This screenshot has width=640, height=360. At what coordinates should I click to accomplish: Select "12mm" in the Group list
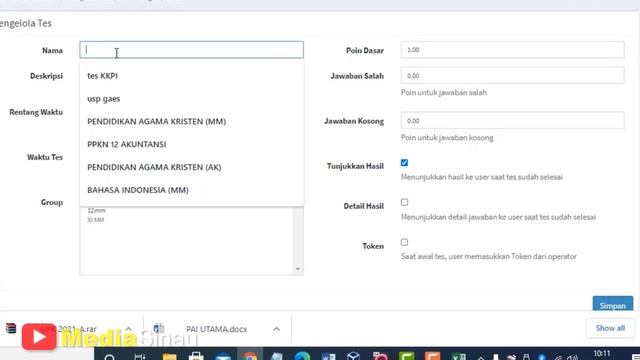pos(96,211)
